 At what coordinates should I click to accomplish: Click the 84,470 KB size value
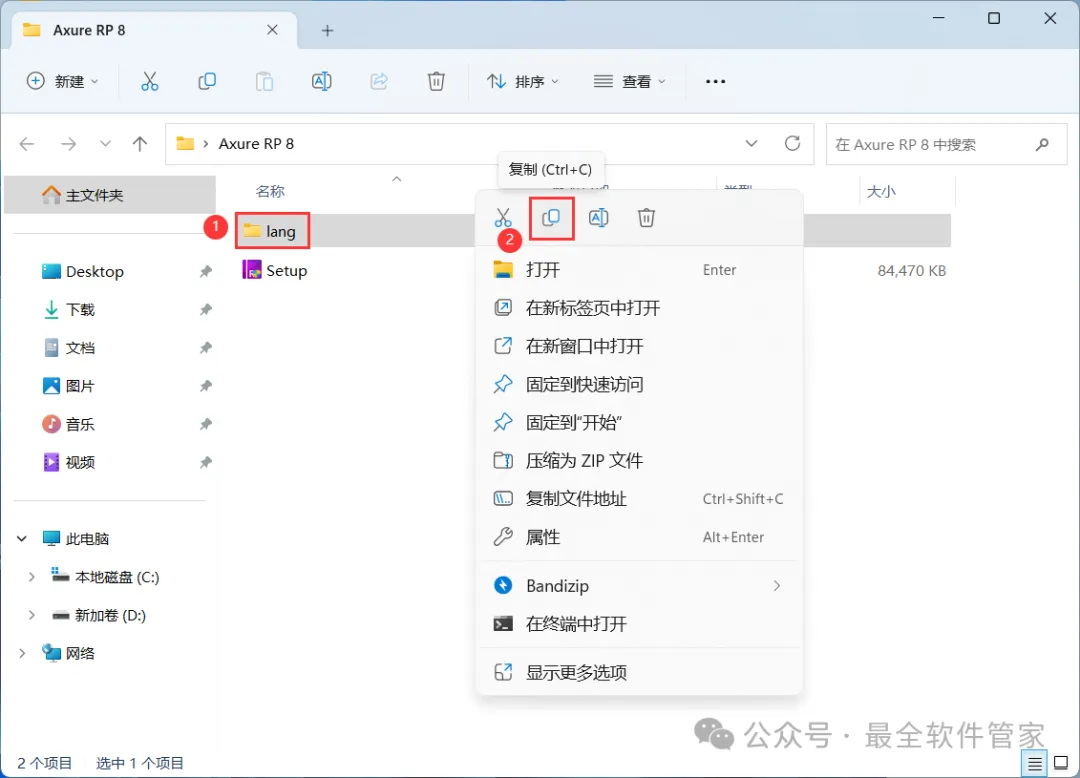point(911,271)
